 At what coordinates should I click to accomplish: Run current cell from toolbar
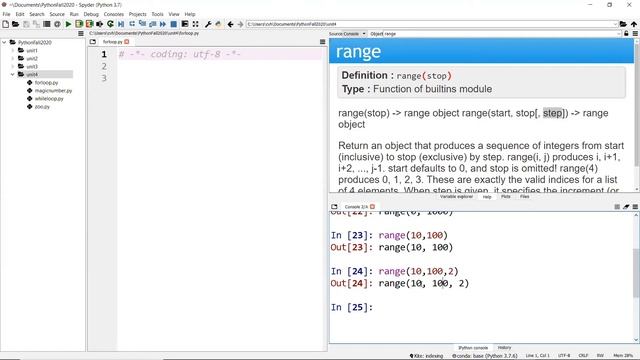[x=79, y=24]
